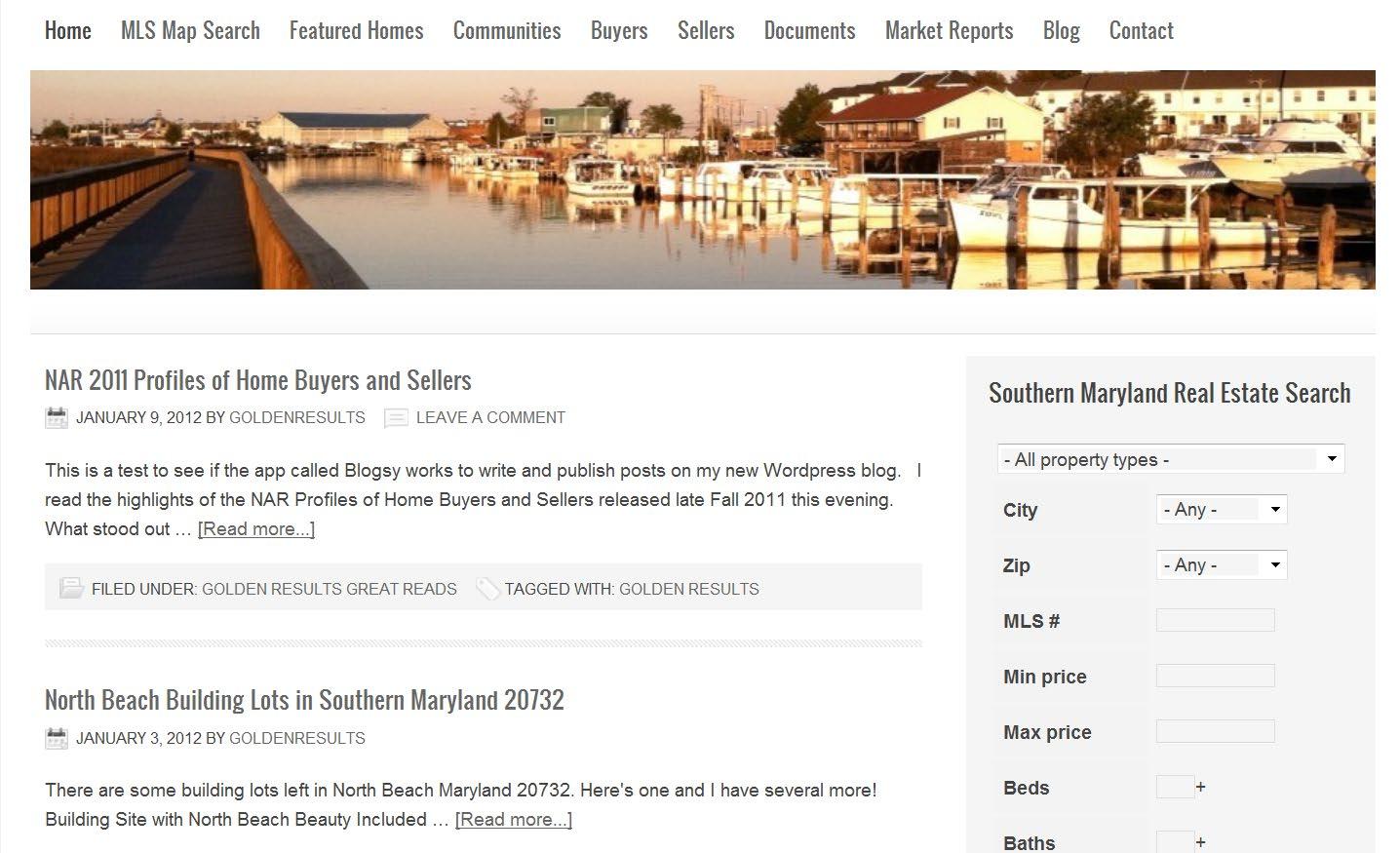
Task: Open the City dropdown
Action: click(x=1222, y=509)
